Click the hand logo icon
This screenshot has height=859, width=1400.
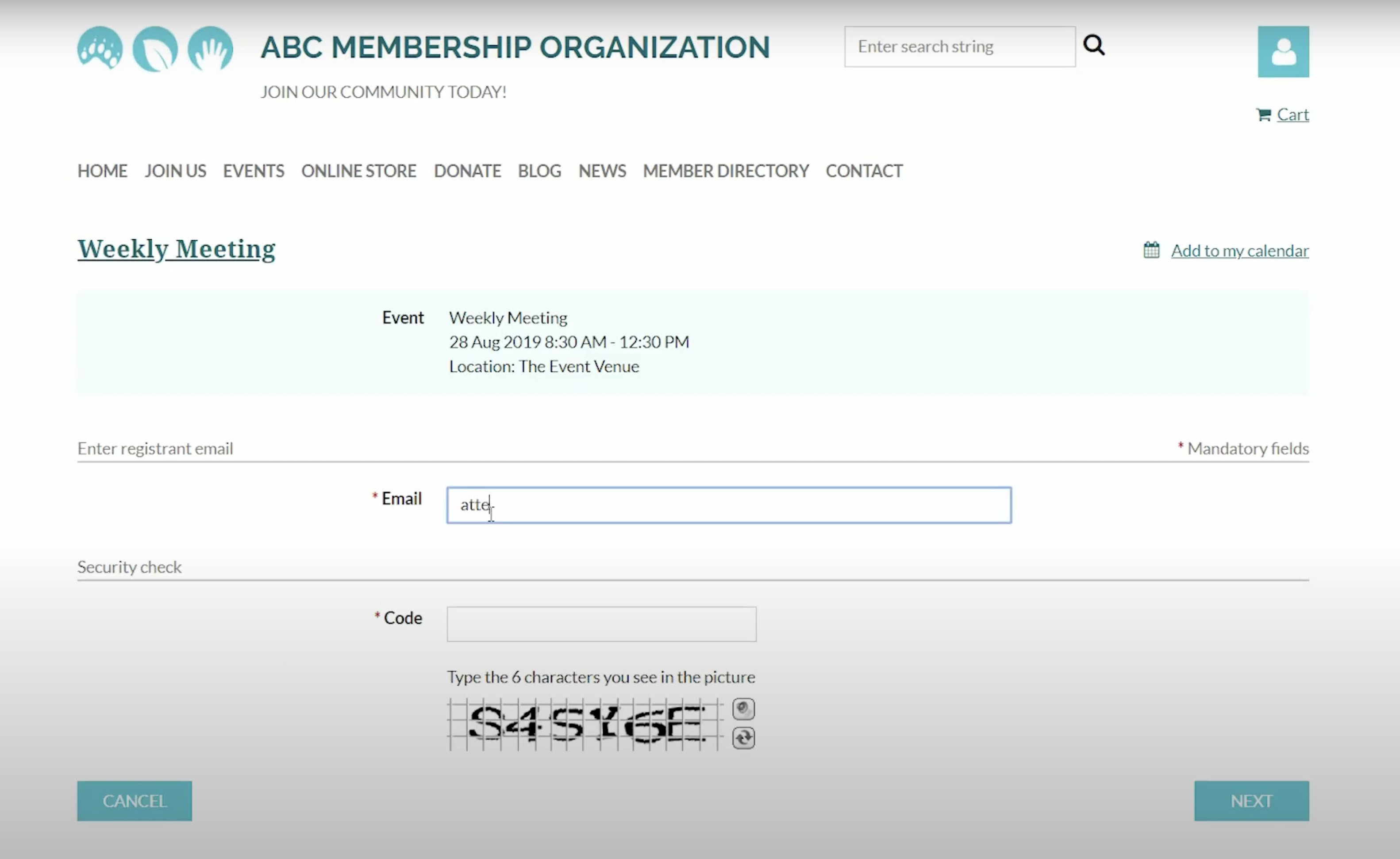[210, 49]
